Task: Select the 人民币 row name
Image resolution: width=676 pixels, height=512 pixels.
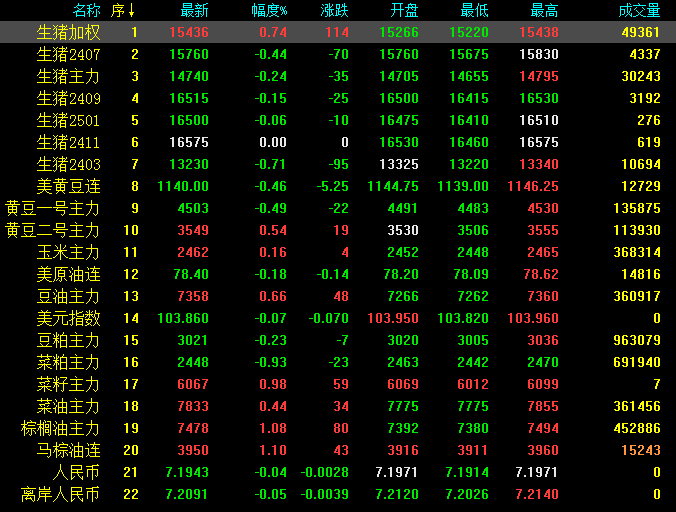Action: tap(76, 472)
